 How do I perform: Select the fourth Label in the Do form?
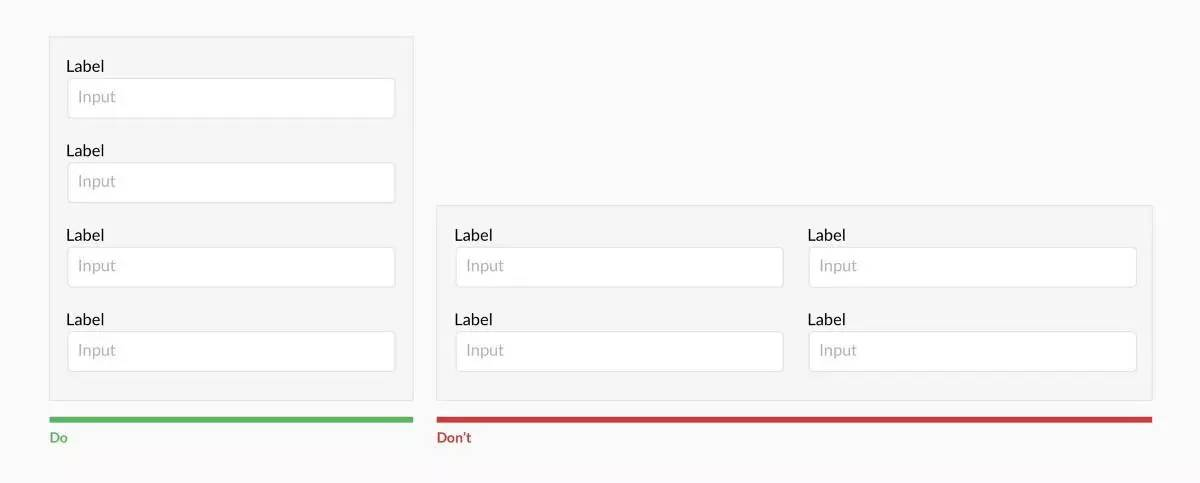(85, 319)
